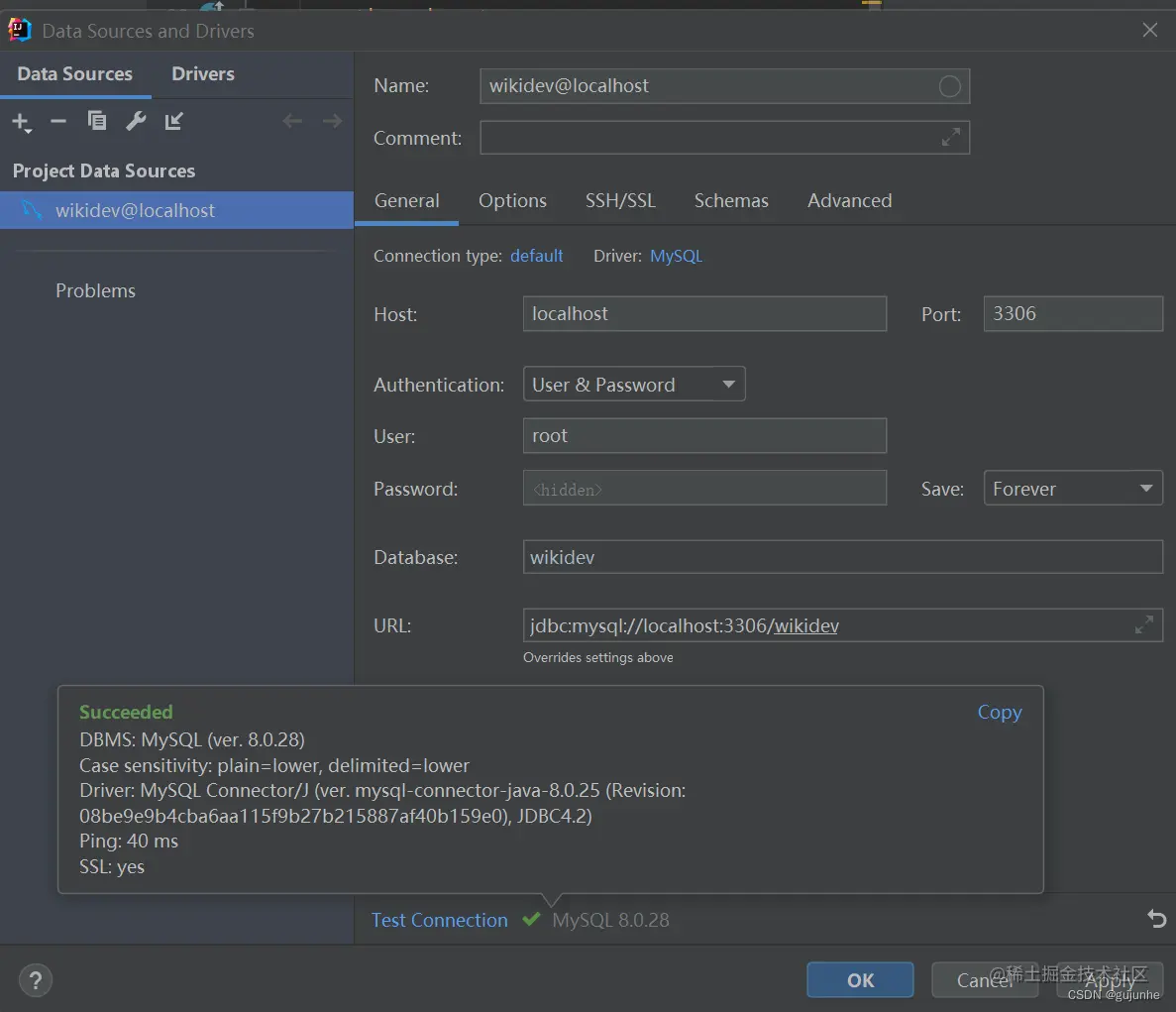Viewport: 1176px width, 1012px height.
Task: Click green checkmark beside Test Connection
Action: [x=531, y=918]
